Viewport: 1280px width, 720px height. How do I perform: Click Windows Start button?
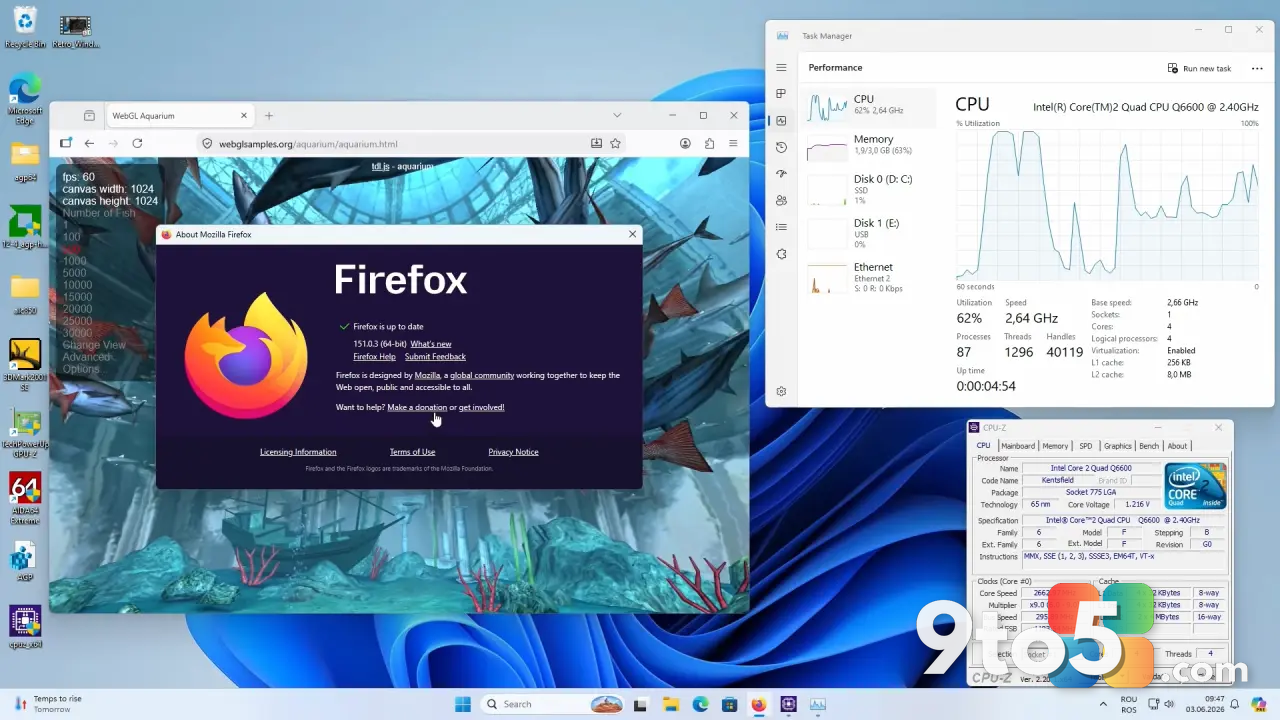pyautogui.click(x=463, y=704)
